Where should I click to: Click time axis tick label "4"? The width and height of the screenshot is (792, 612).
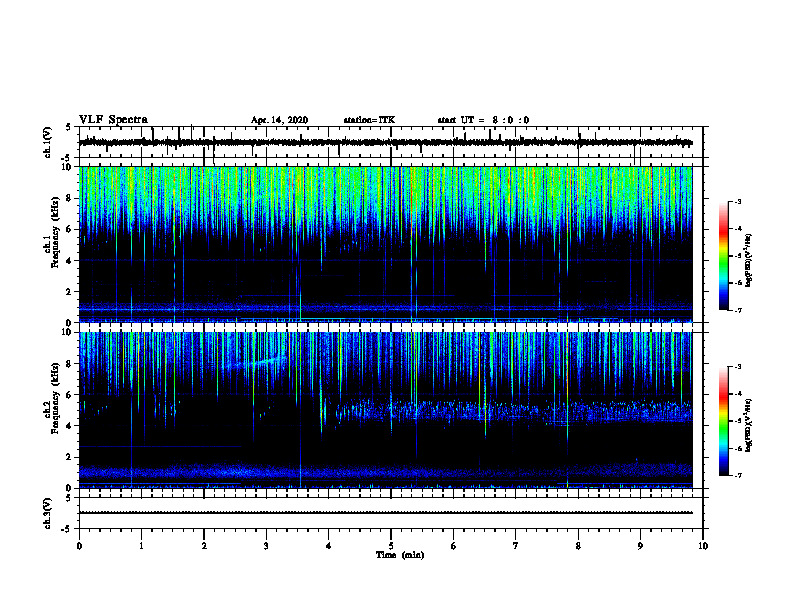tap(329, 546)
